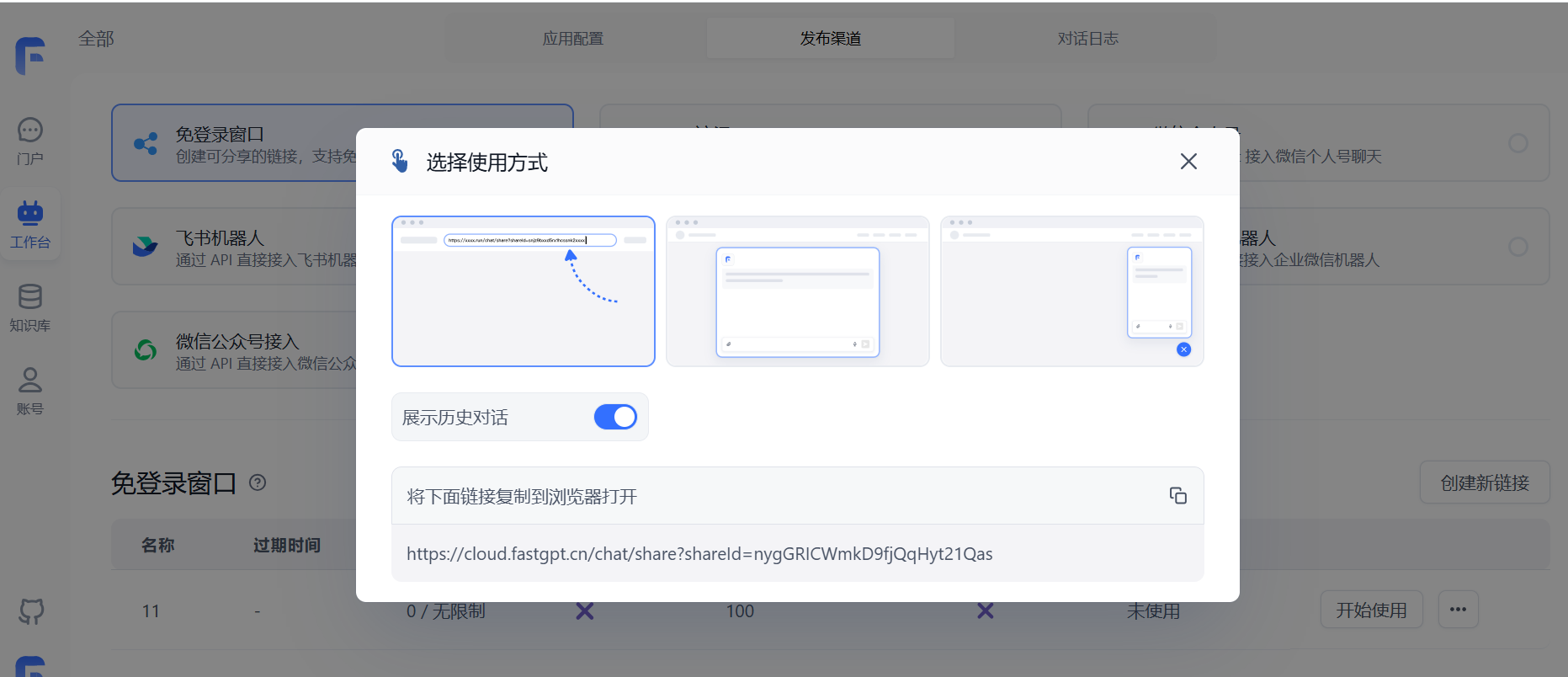Switch to the 应用配置 tab
Image resolution: width=1568 pixels, height=677 pixels.
click(x=573, y=39)
